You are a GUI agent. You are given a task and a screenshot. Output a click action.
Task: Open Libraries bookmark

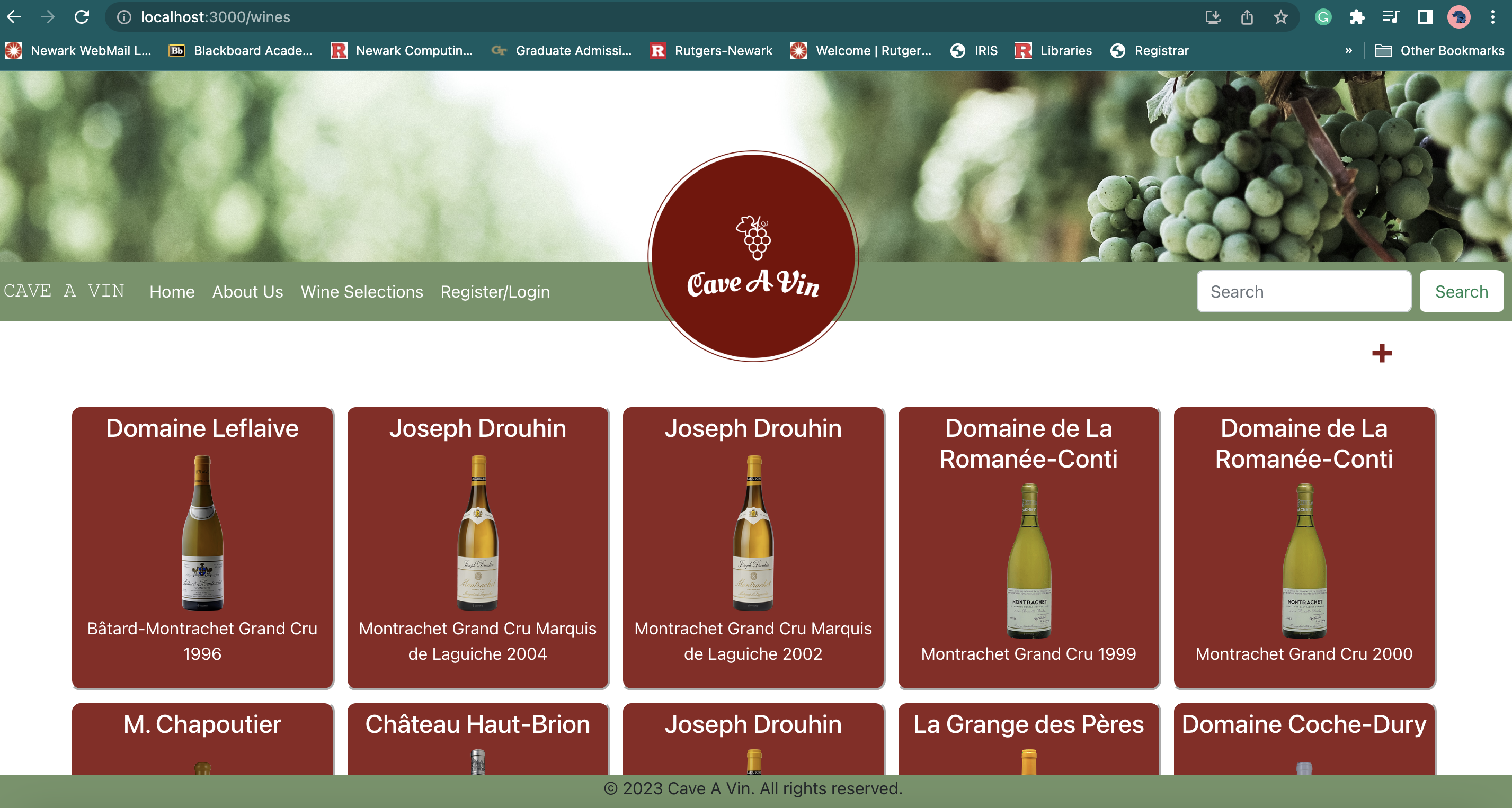click(1054, 50)
